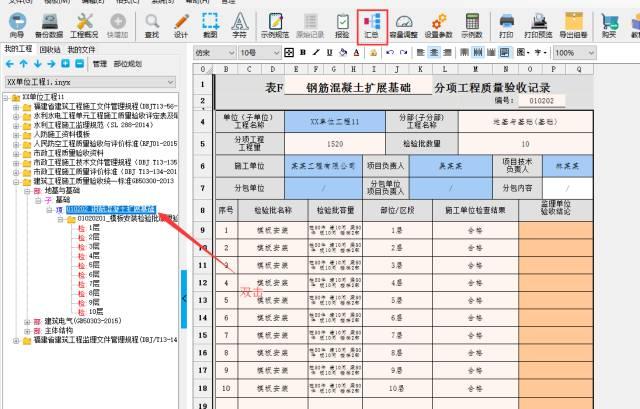Open the 图 image dropdown in format bar
Image resolution: width=640 pixels, height=409 pixels.
[523, 53]
